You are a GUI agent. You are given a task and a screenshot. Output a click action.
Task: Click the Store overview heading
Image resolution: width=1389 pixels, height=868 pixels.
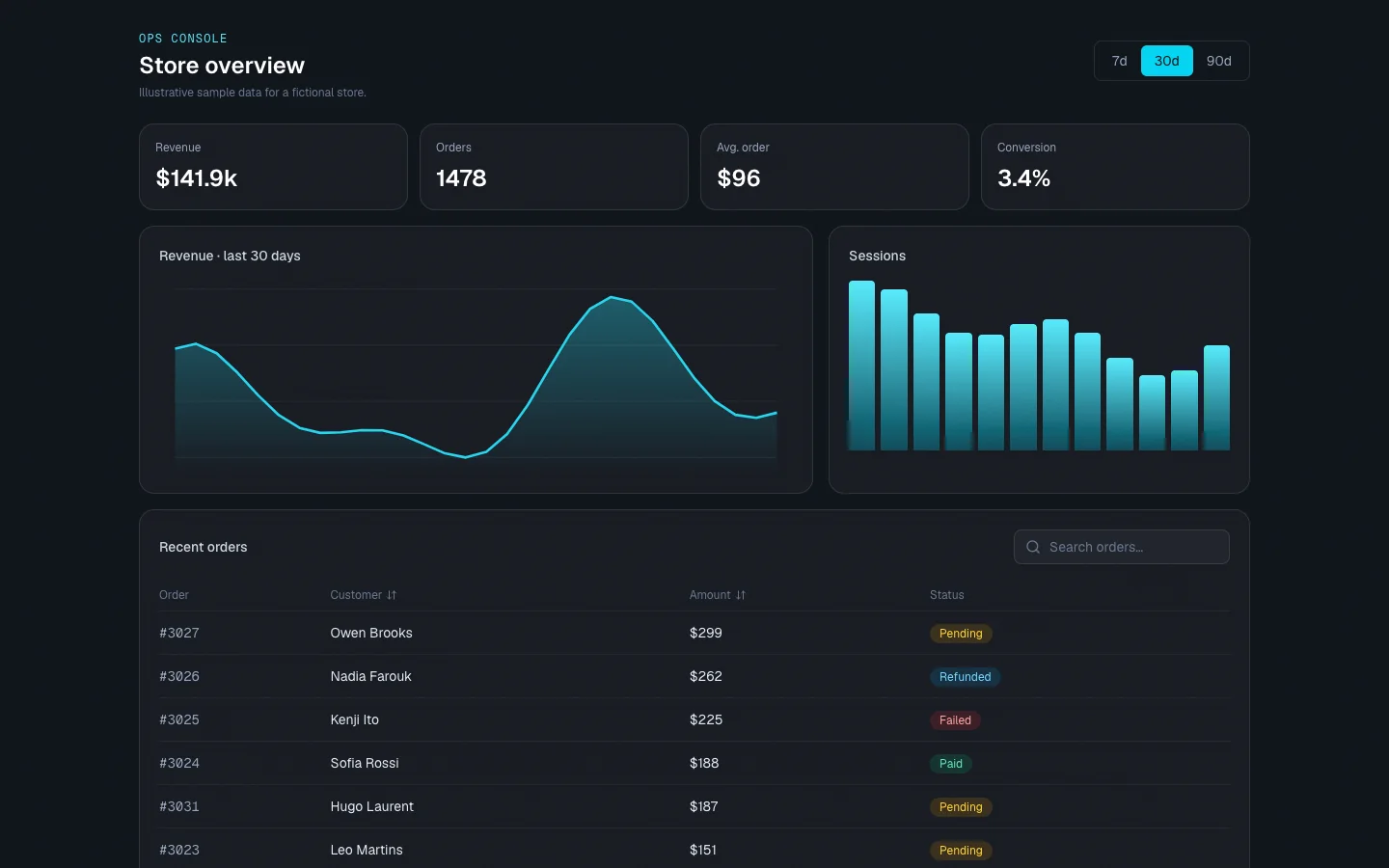(222, 66)
